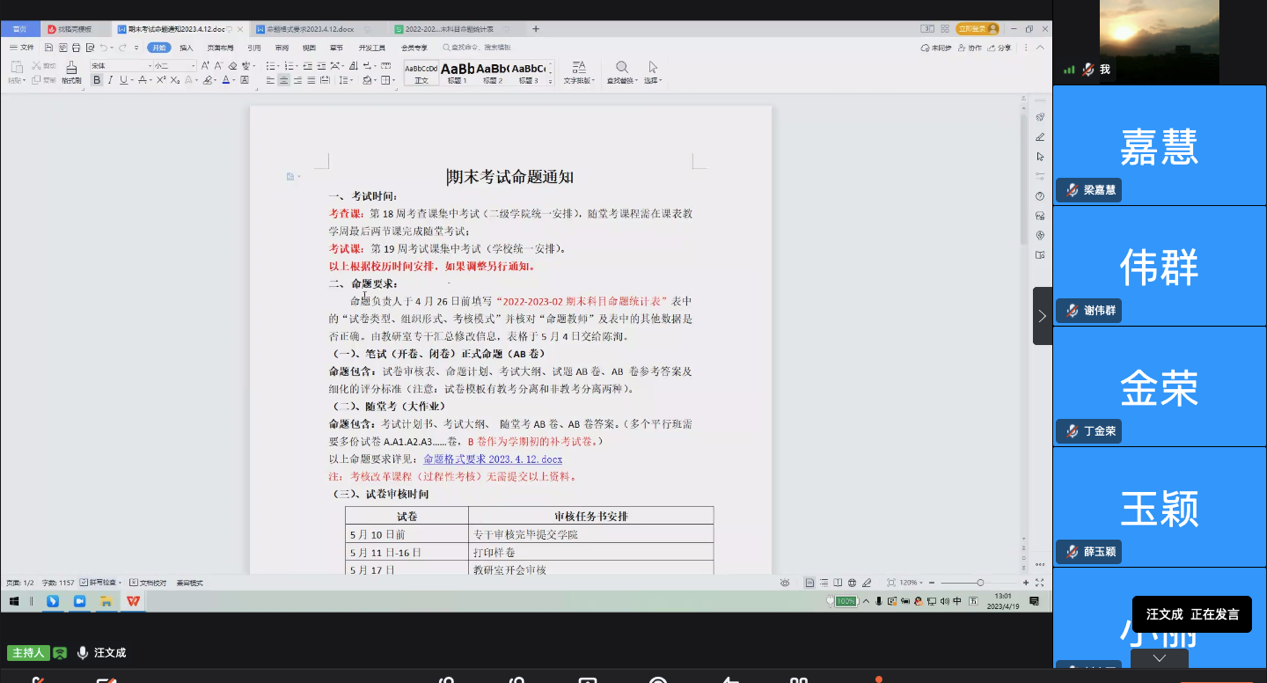Select Format Painter (格式刷) tool

pos(71,72)
